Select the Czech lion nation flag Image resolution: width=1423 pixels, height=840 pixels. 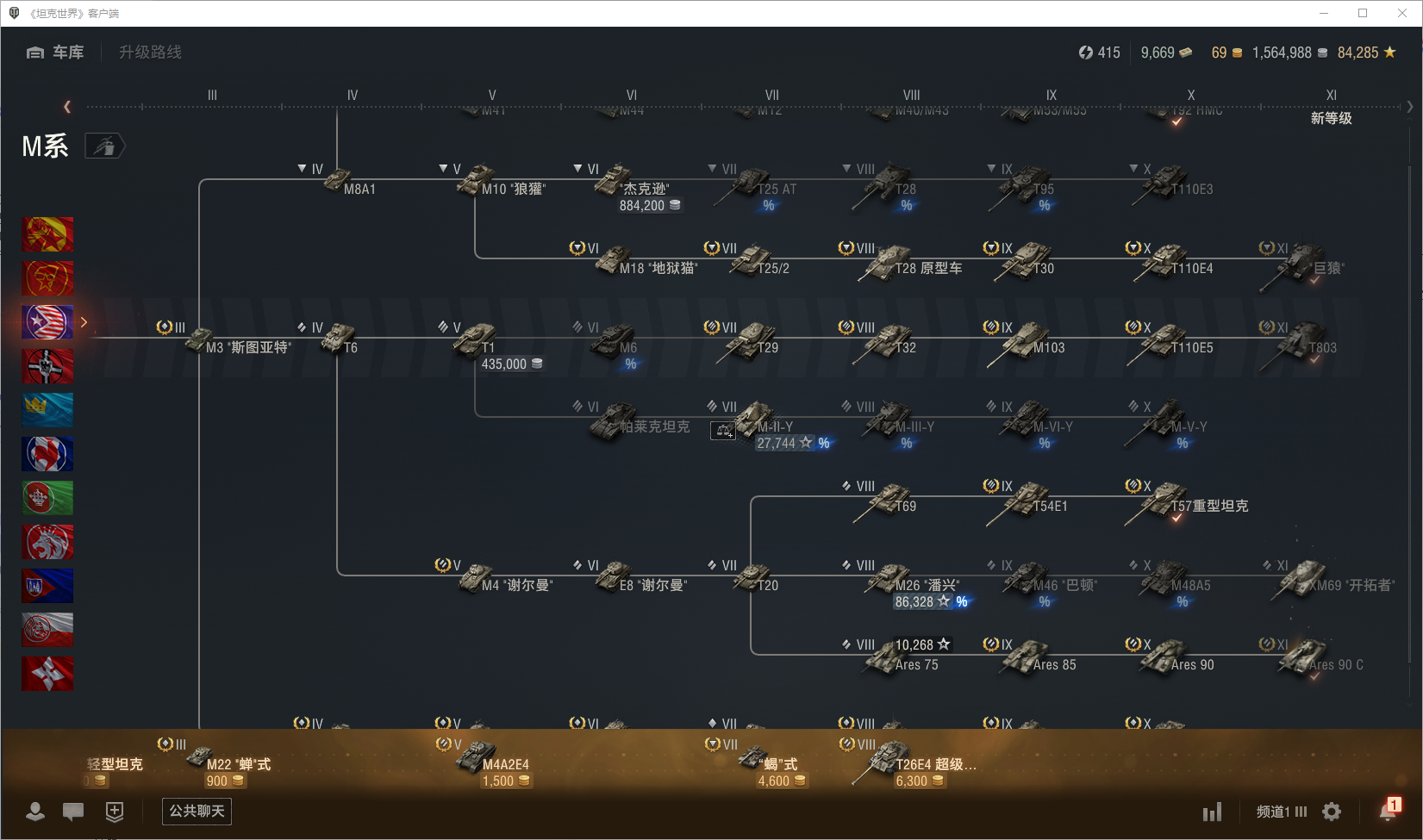coord(47,586)
